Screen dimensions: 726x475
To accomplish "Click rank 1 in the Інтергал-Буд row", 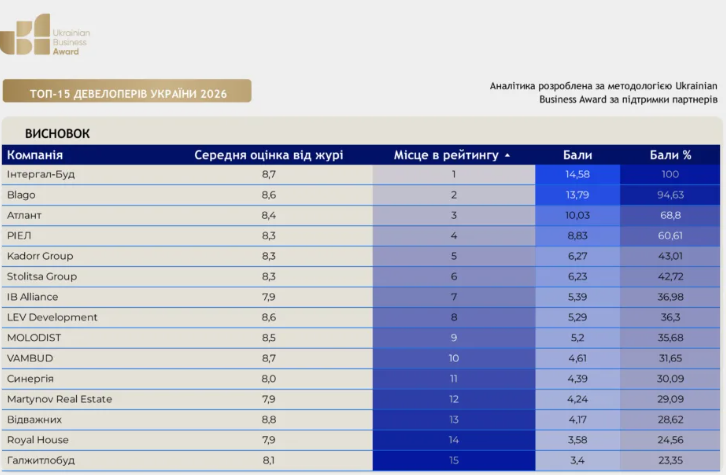I will click(x=454, y=175).
